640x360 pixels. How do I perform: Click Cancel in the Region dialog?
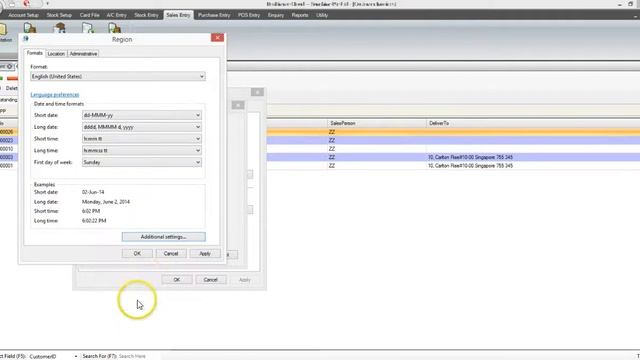(171, 253)
